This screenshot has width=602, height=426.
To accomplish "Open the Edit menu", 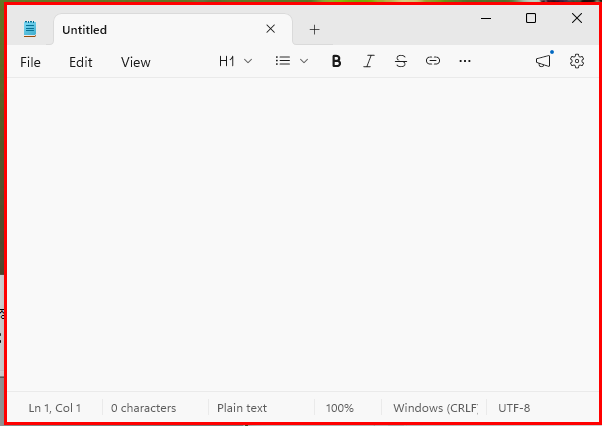I will tap(81, 62).
